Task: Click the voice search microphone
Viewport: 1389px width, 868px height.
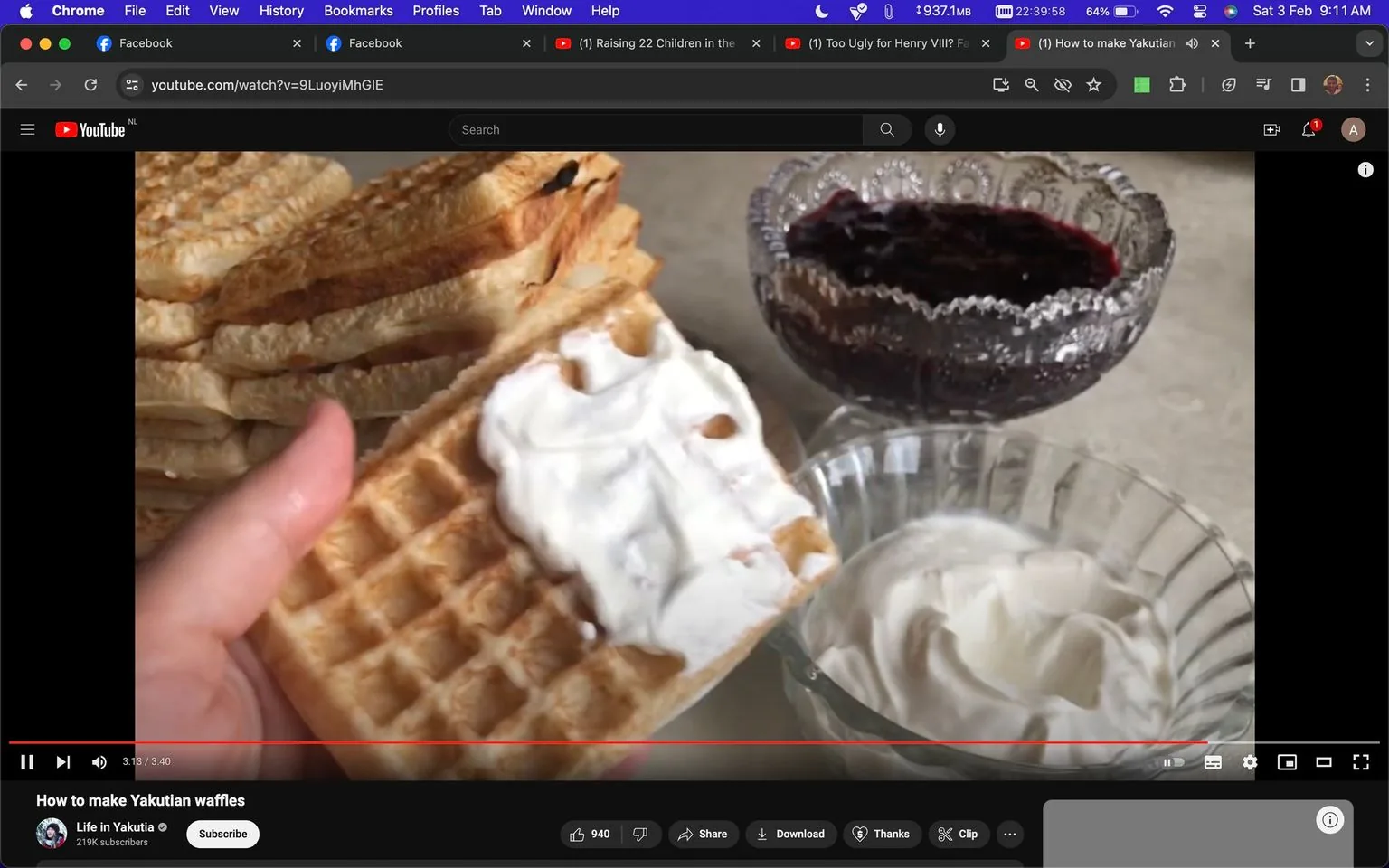Action: [x=940, y=129]
